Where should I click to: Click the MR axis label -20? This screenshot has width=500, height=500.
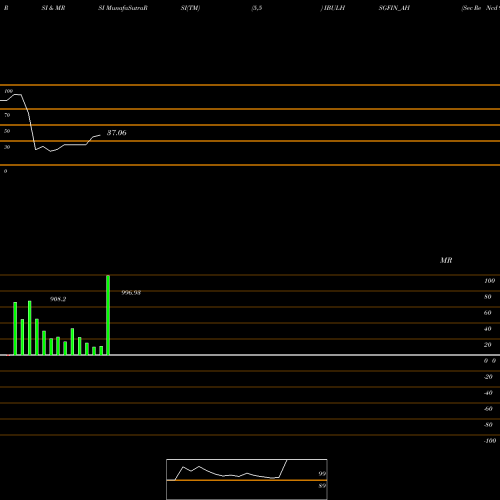tap(488, 377)
